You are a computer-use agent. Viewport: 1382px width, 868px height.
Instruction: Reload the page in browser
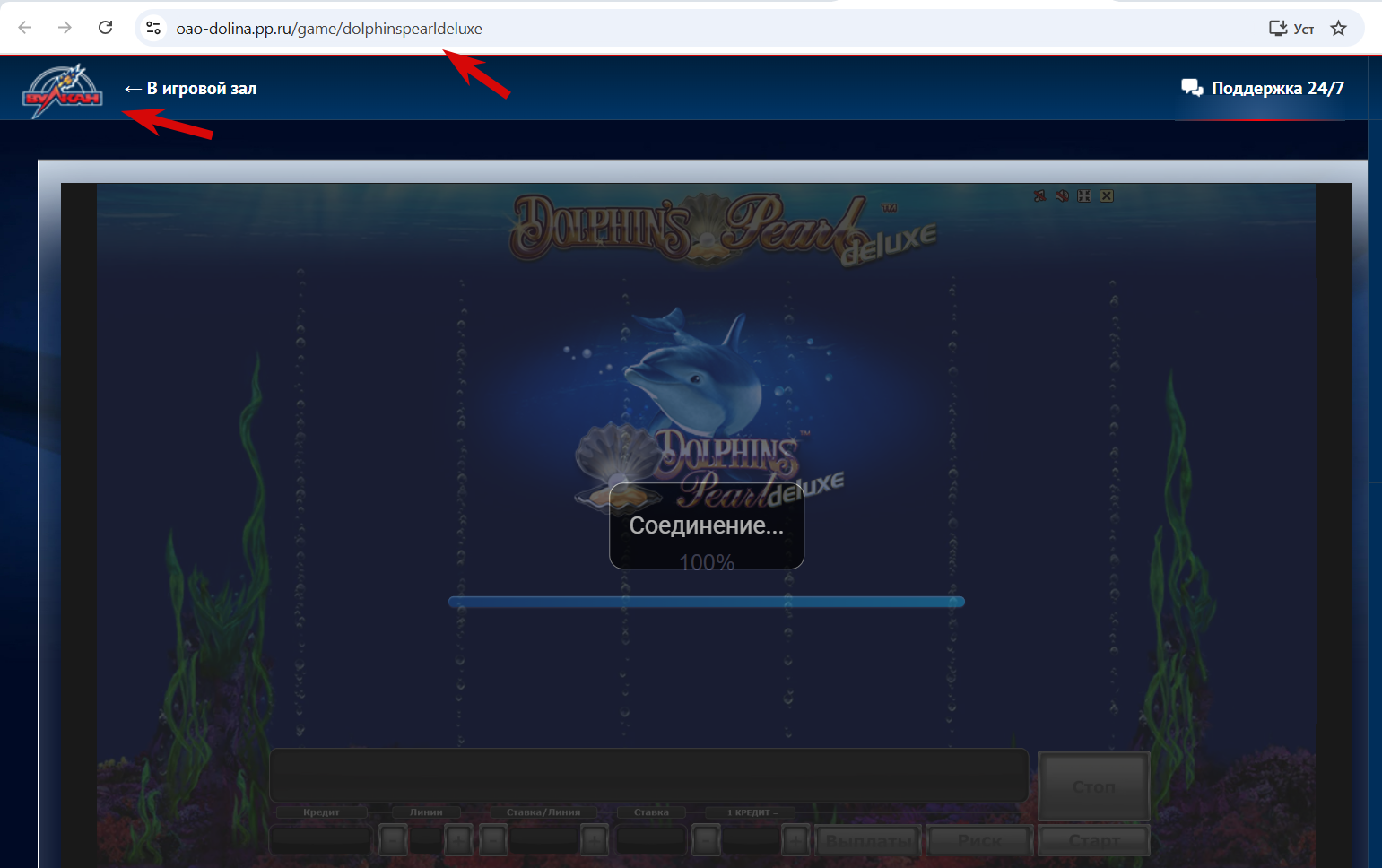pos(105,28)
